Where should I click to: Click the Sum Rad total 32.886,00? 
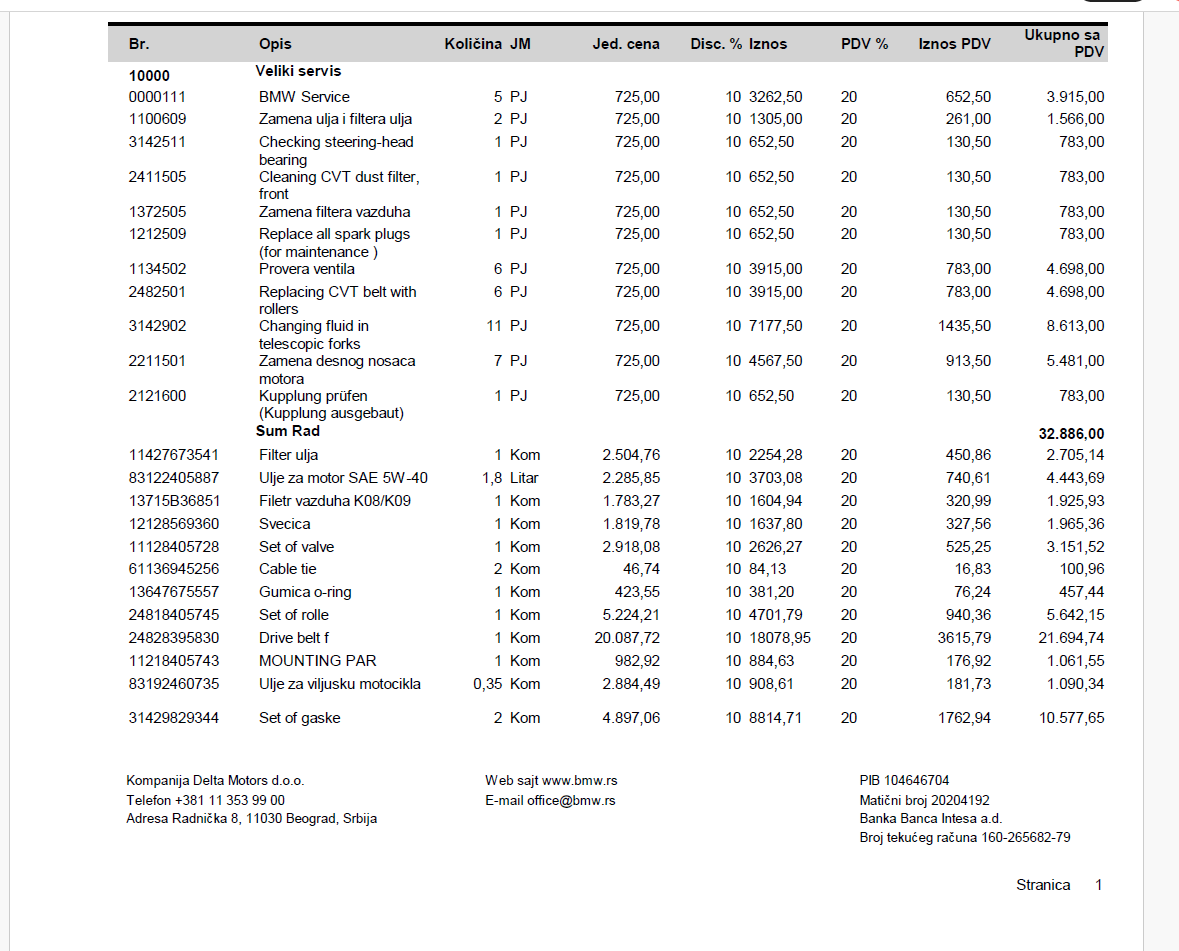pos(1071,434)
